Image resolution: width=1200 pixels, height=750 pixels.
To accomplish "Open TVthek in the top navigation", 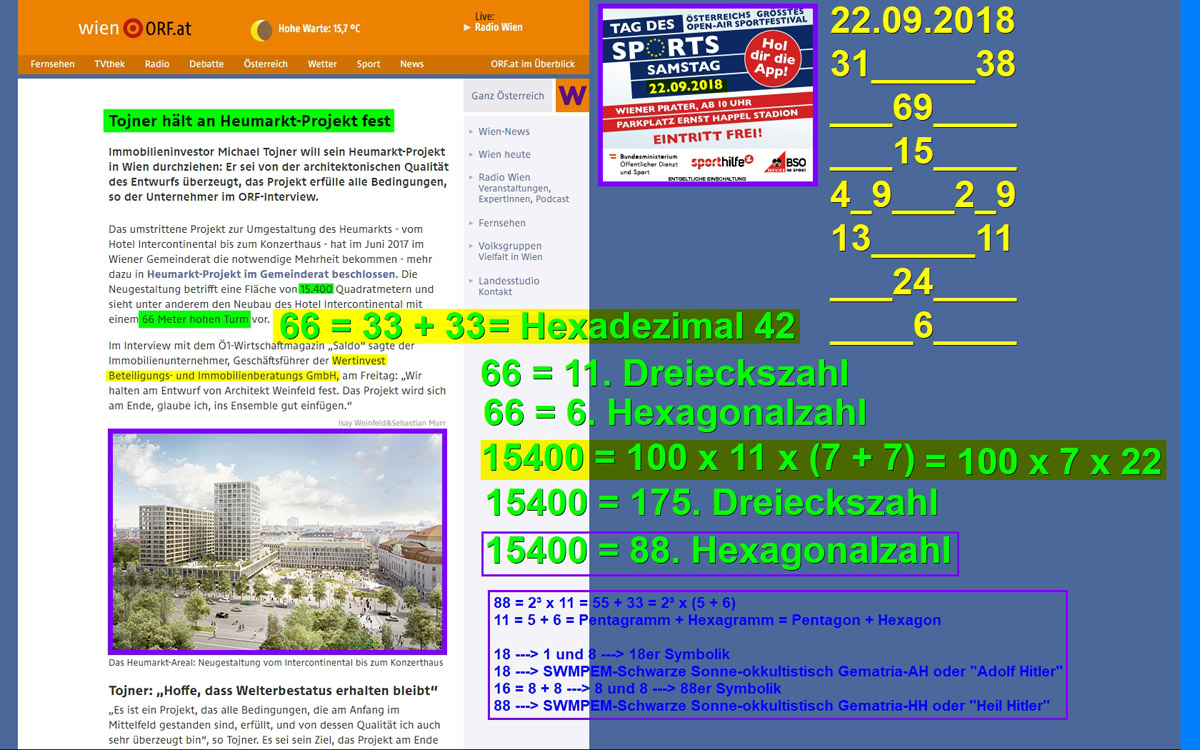I will [x=110, y=64].
